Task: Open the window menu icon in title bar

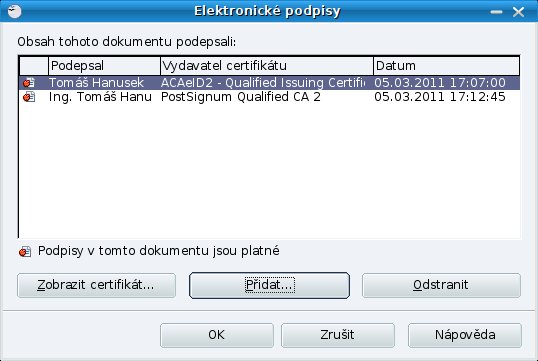Action: [x=14, y=11]
